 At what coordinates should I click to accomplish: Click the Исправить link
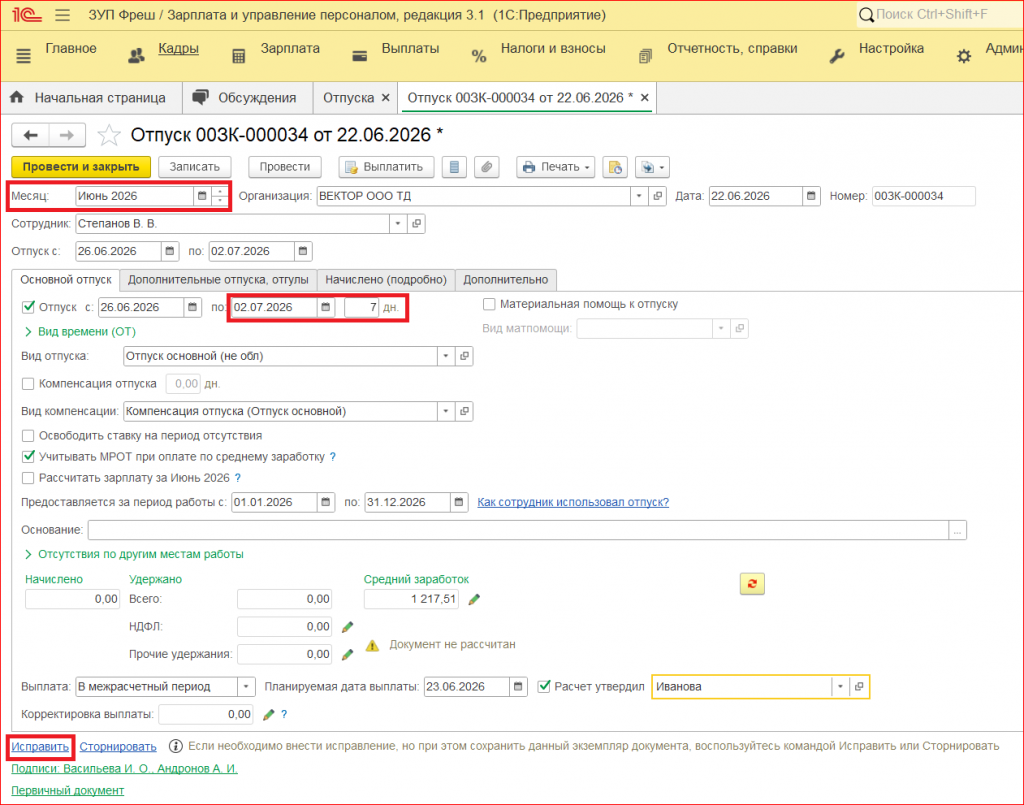coord(40,747)
